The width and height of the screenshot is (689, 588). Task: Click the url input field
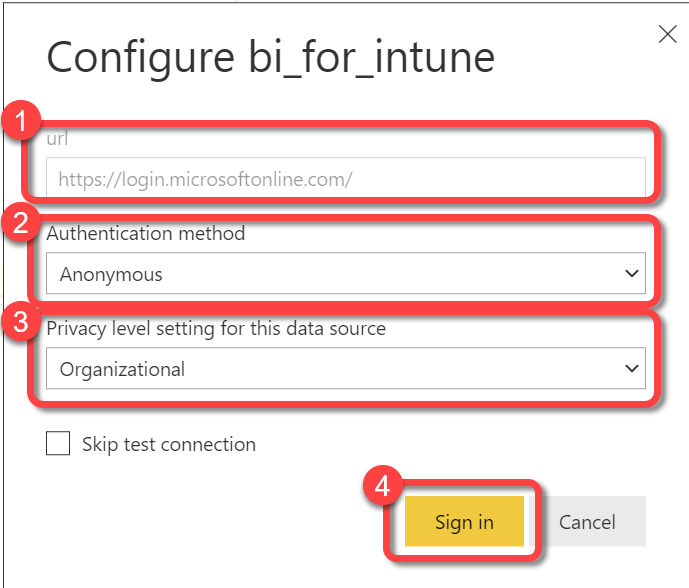[x=346, y=178]
